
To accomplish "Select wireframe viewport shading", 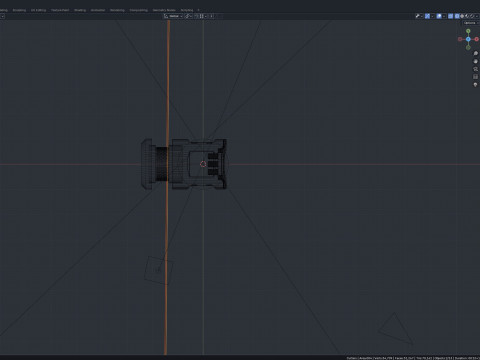I will pos(457,16).
